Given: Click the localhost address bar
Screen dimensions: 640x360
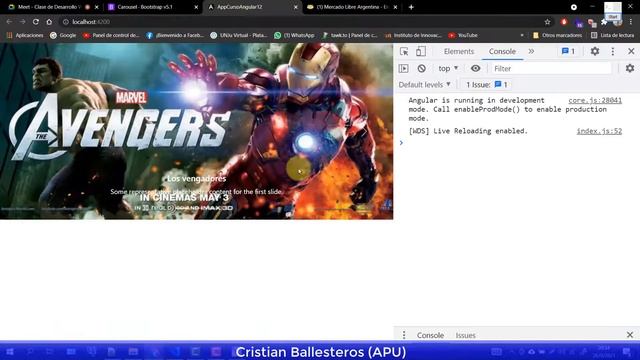Looking at the screenshot, I should (x=302, y=22).
